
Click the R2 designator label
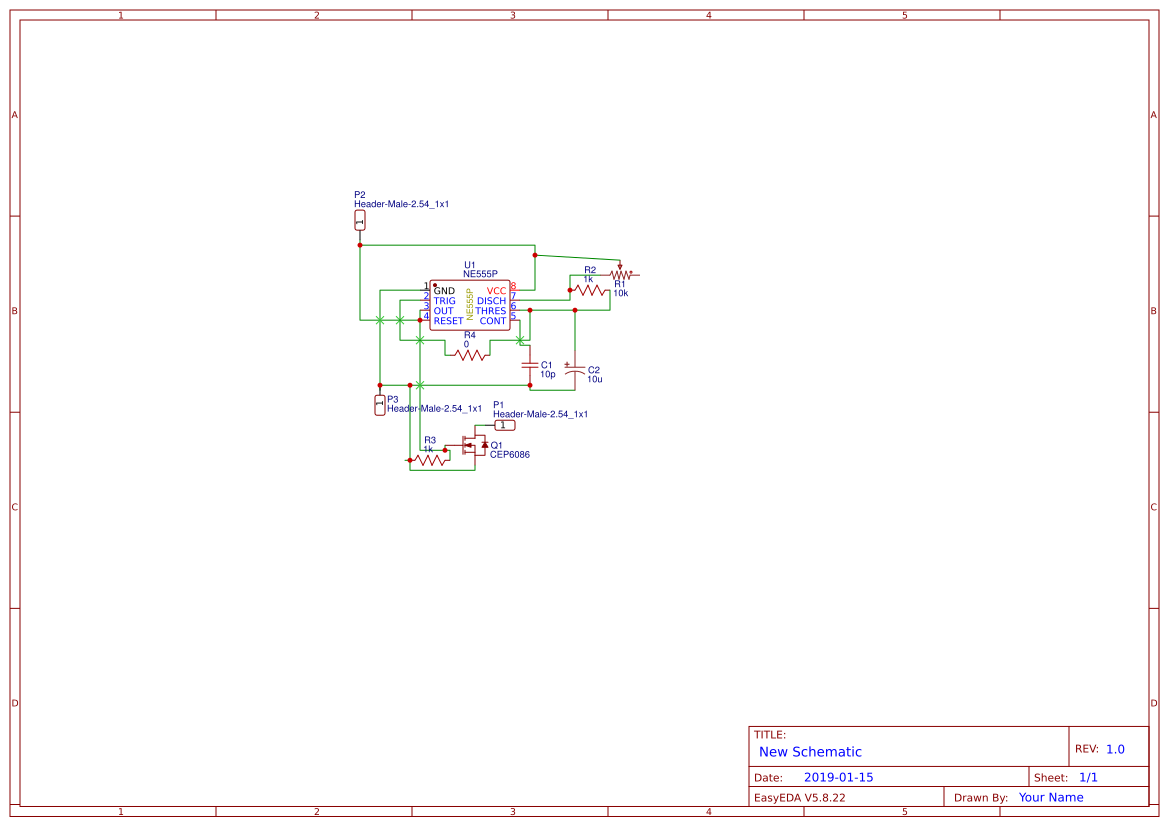coord(590,270)
